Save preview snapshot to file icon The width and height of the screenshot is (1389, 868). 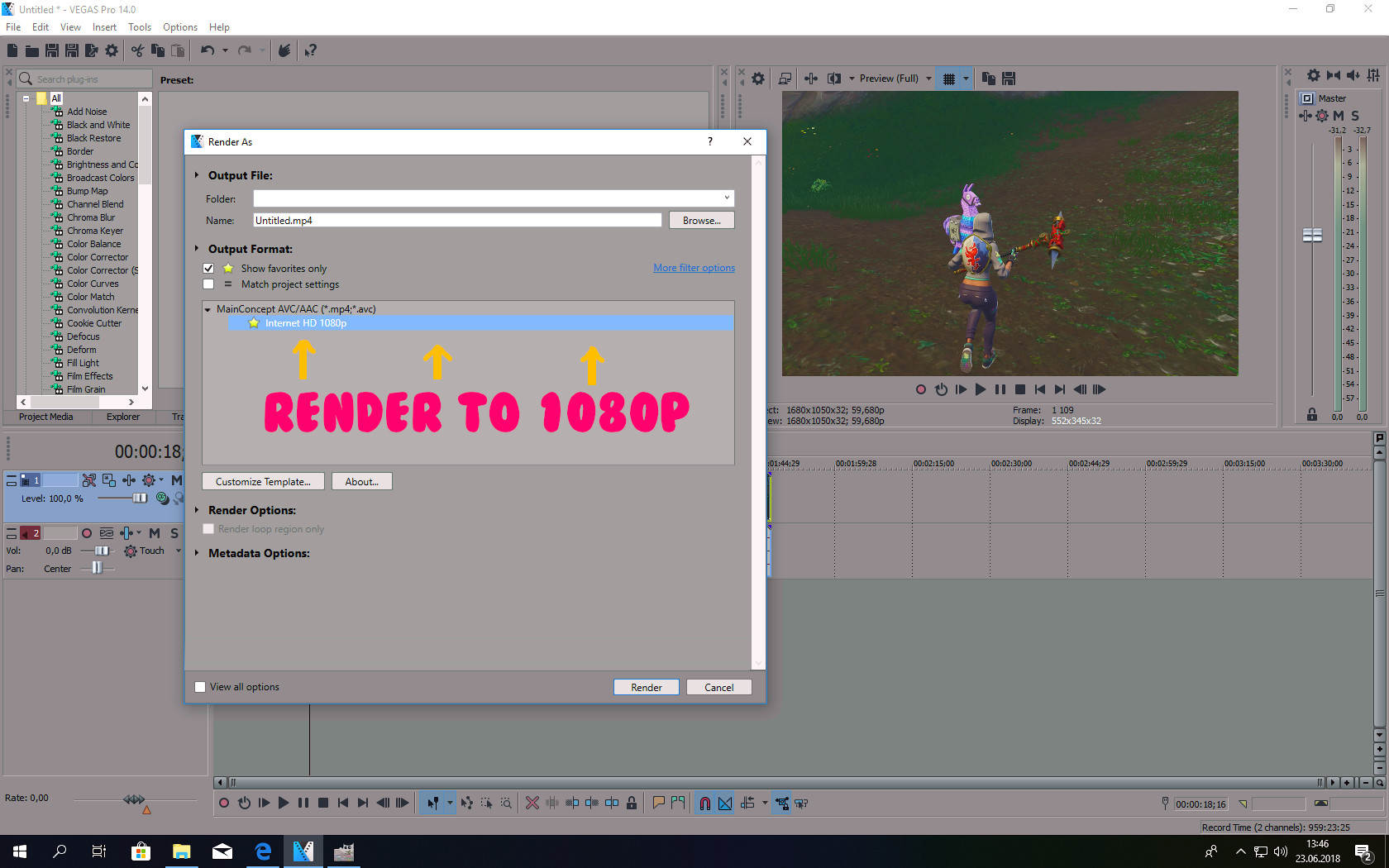pos(1009,79)
